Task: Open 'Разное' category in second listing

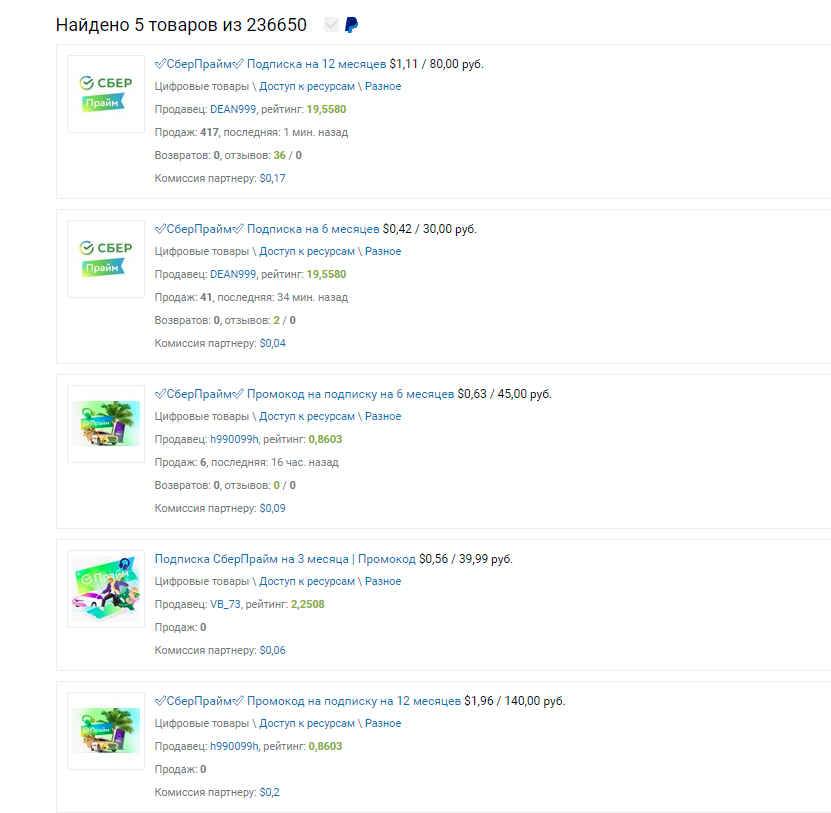Action: tap(383, 251)
